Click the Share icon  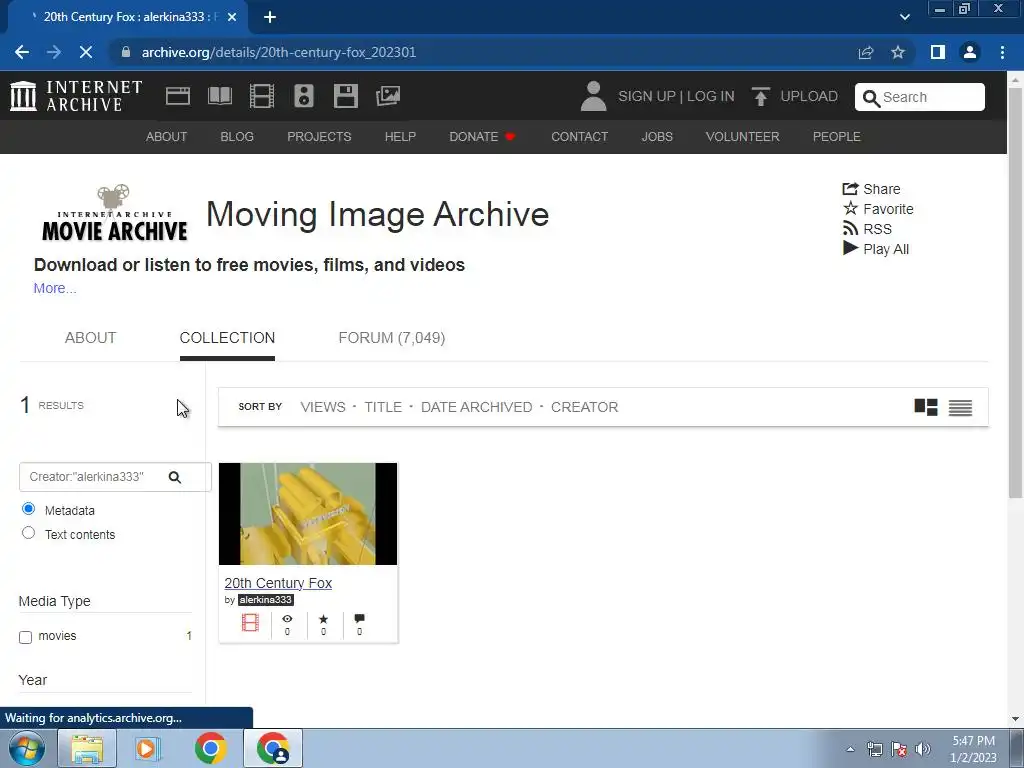tap(850, 189)
